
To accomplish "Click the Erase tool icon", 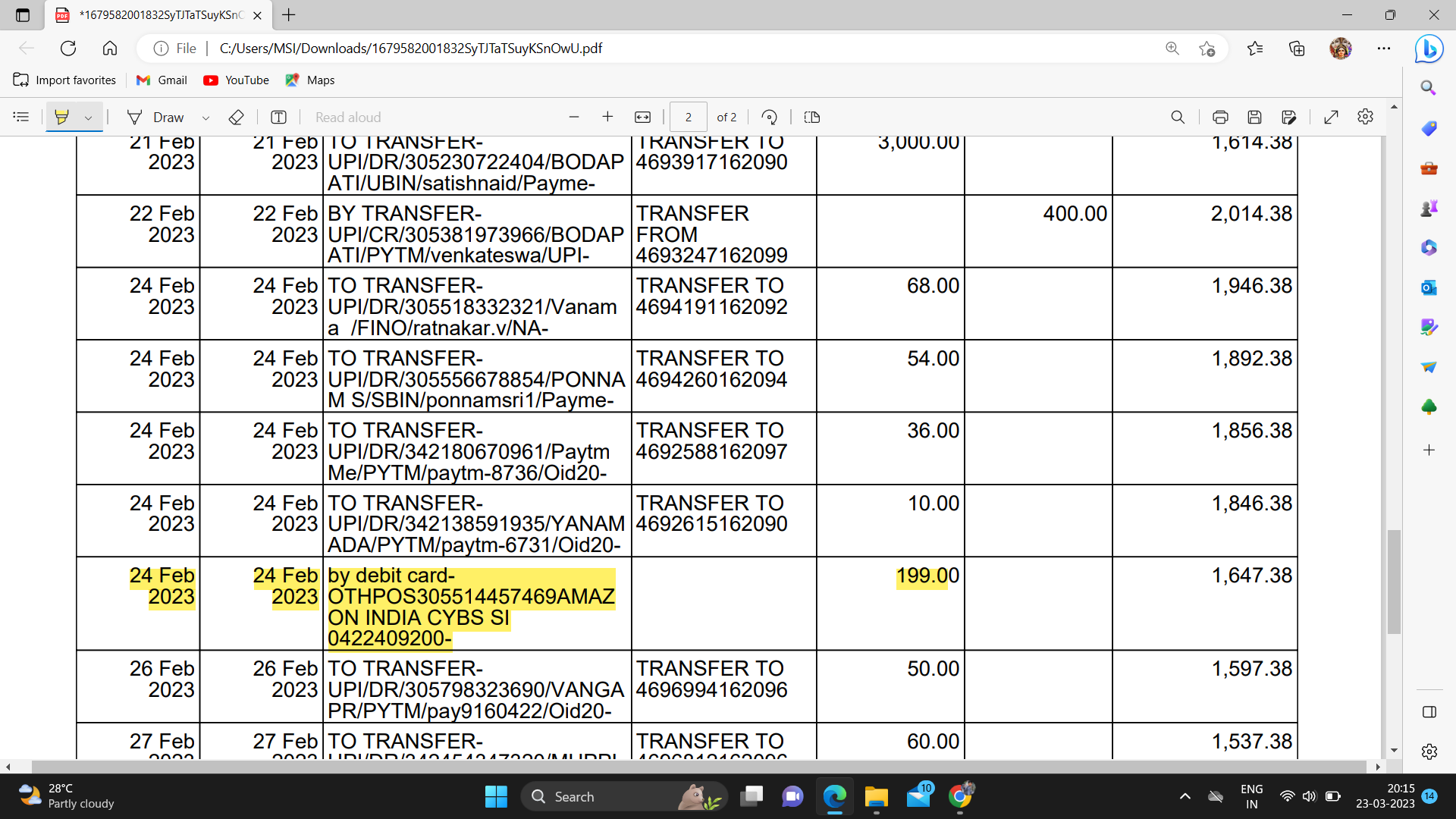I will (236, 117).
